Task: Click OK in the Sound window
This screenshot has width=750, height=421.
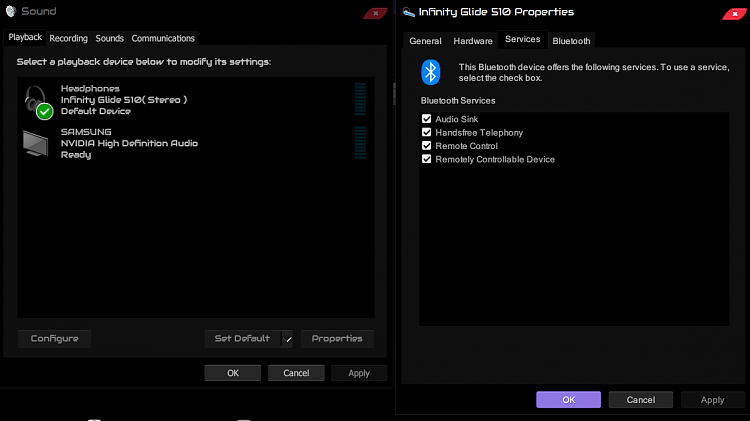Action: (233, 373)
